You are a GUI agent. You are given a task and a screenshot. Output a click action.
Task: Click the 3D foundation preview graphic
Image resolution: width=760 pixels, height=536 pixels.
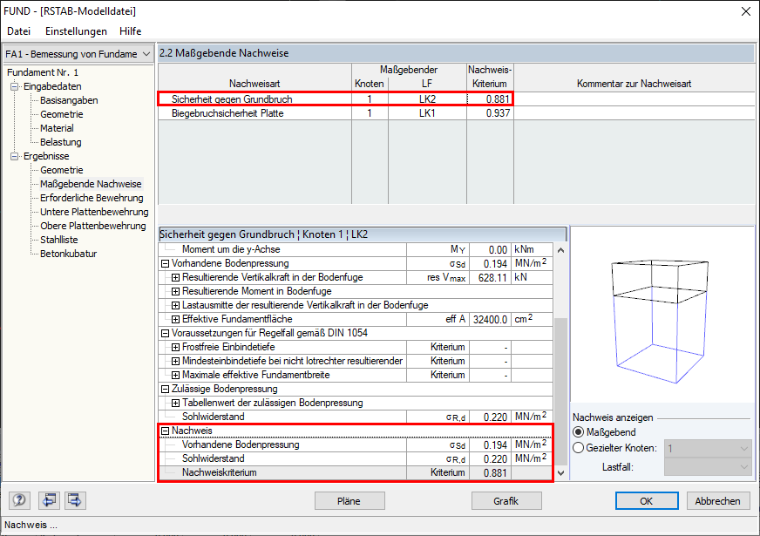click(x=659, y=321)
